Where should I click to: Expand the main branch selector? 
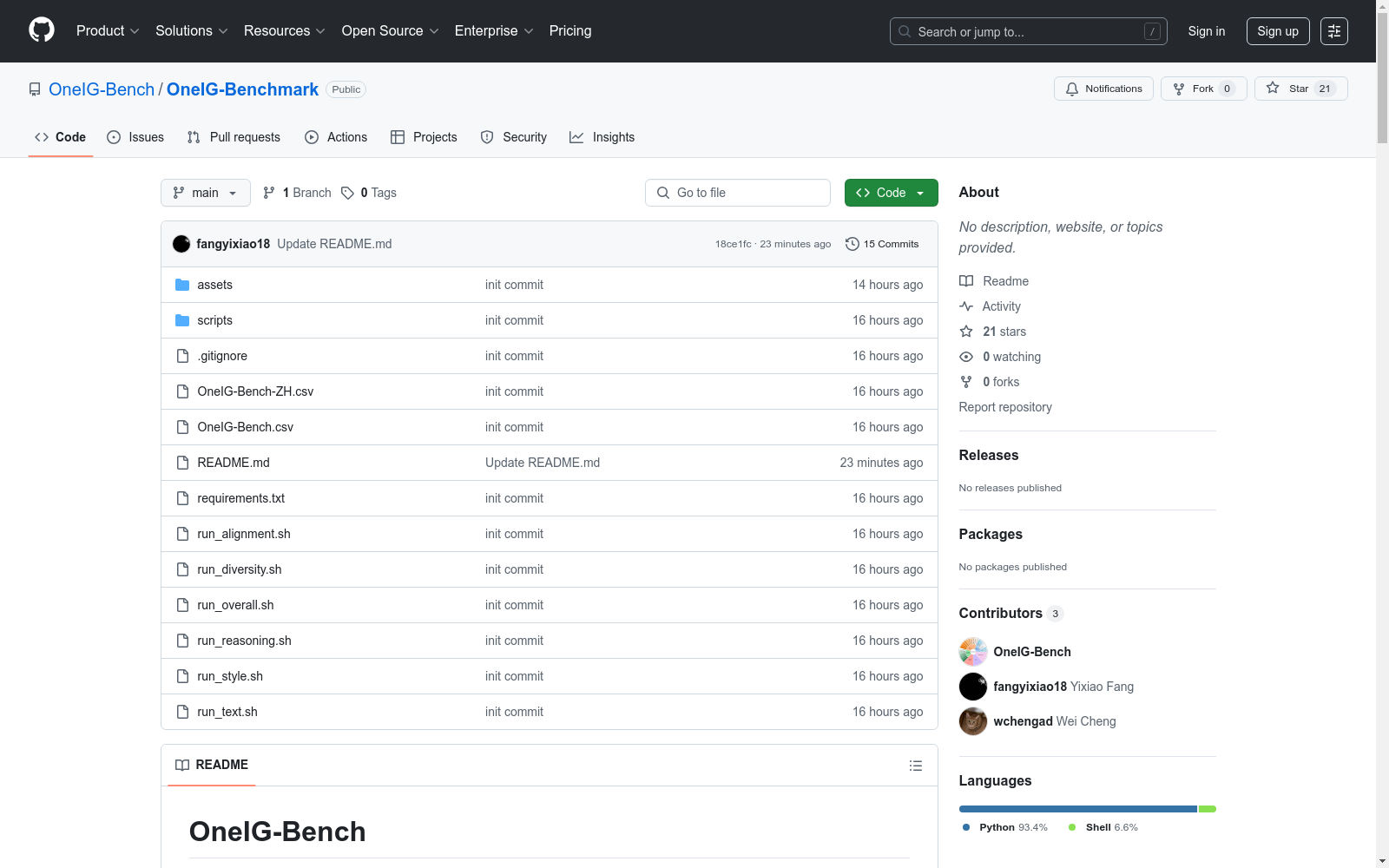click(205, 193)
